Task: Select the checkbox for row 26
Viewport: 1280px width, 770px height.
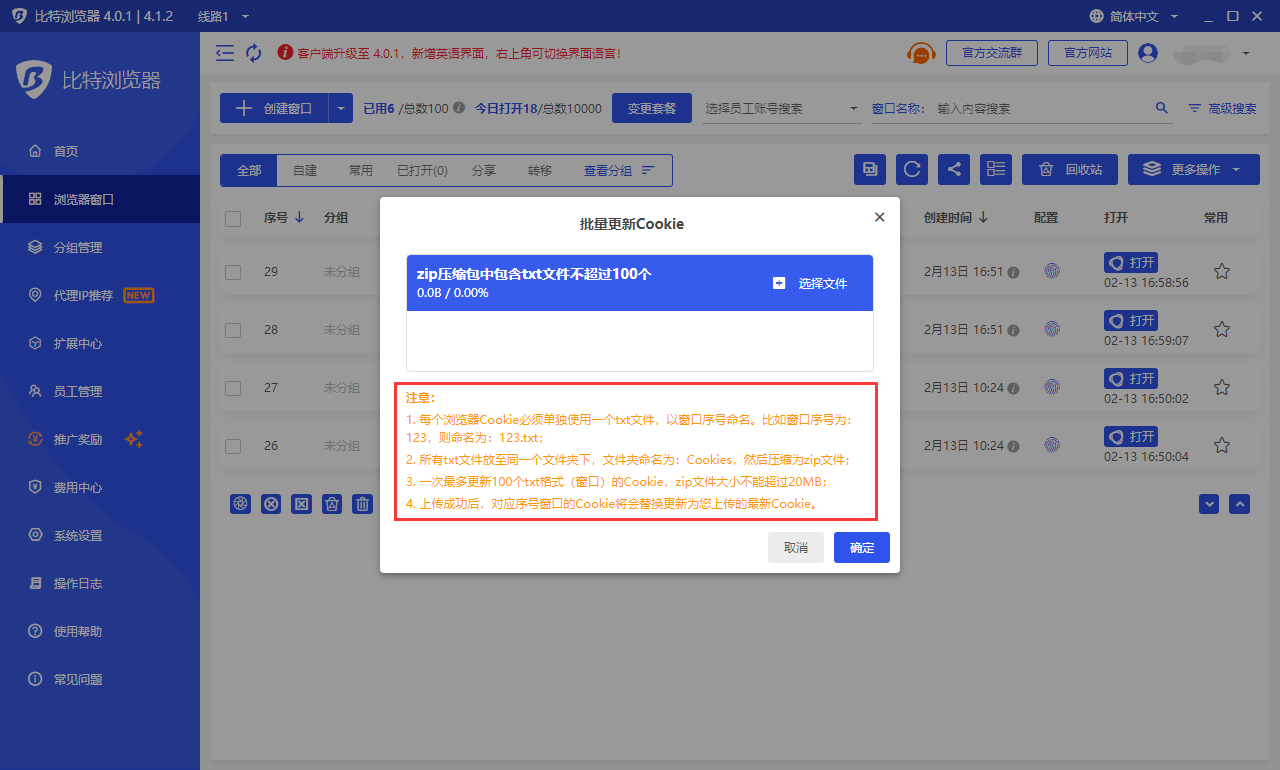Action: 233,446
